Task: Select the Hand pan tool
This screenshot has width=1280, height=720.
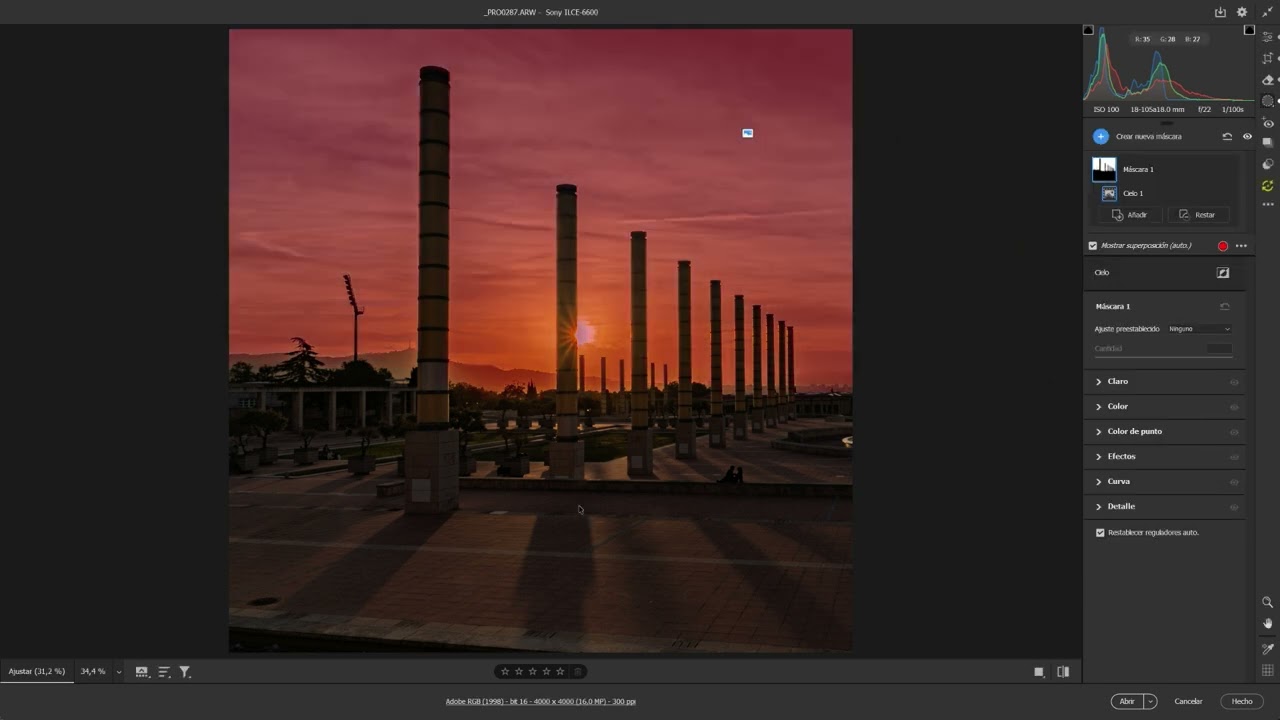Action: (1268, 623)
